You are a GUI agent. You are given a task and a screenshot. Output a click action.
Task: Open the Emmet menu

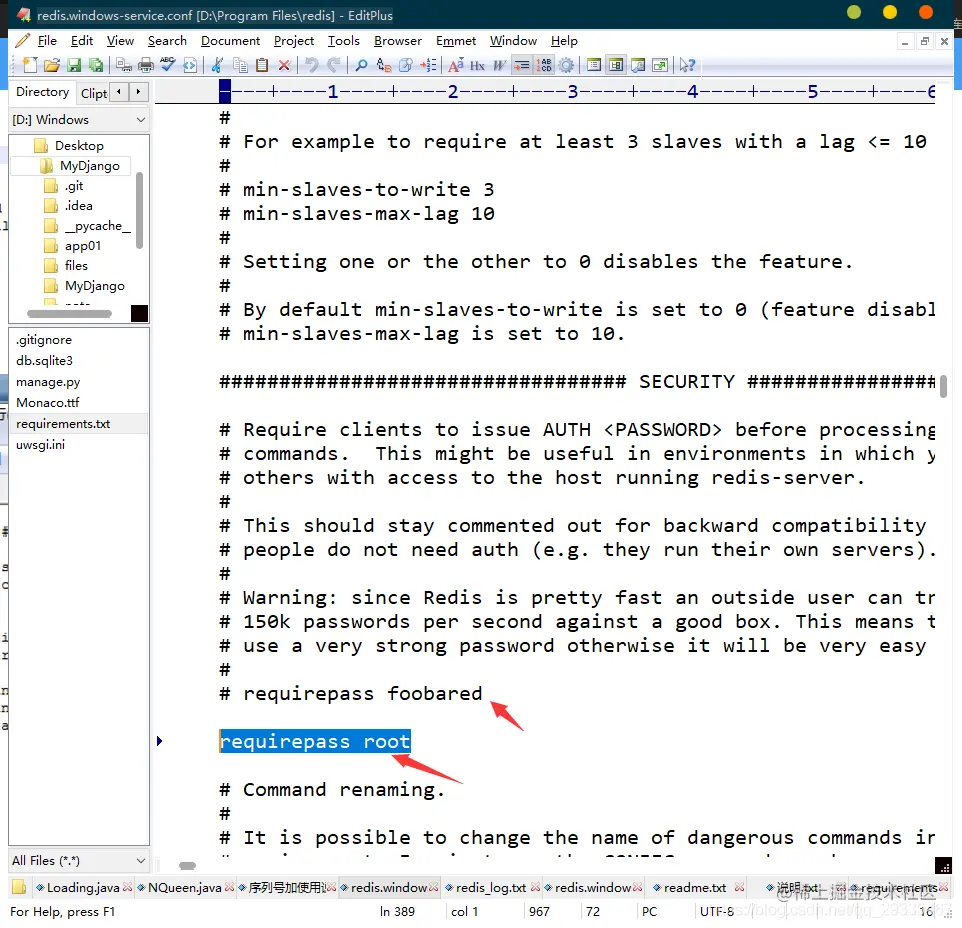click(x=456, y=40)
